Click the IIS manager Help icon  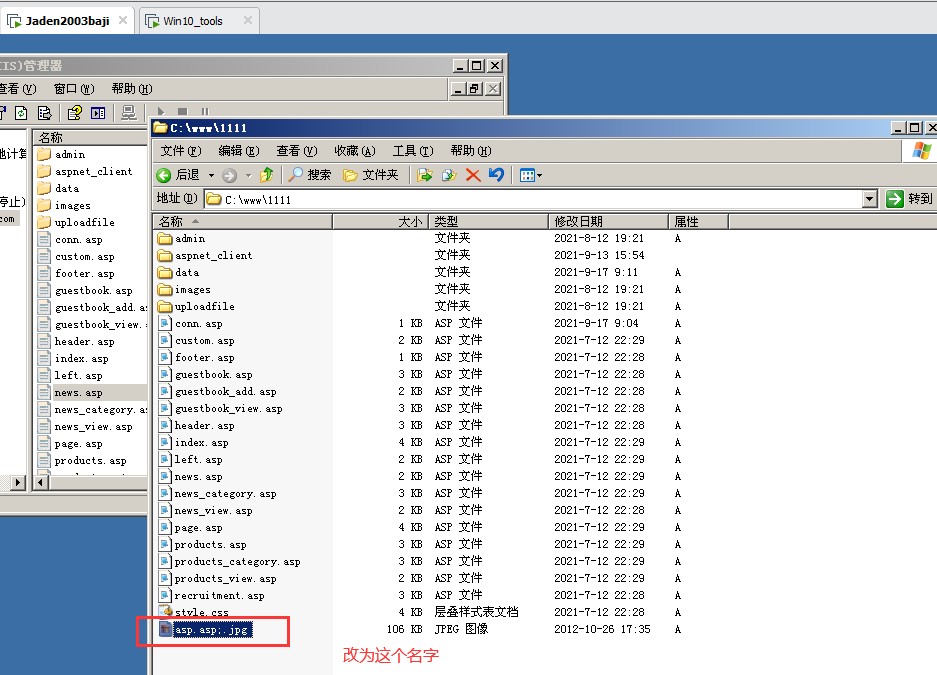point(74,113)
